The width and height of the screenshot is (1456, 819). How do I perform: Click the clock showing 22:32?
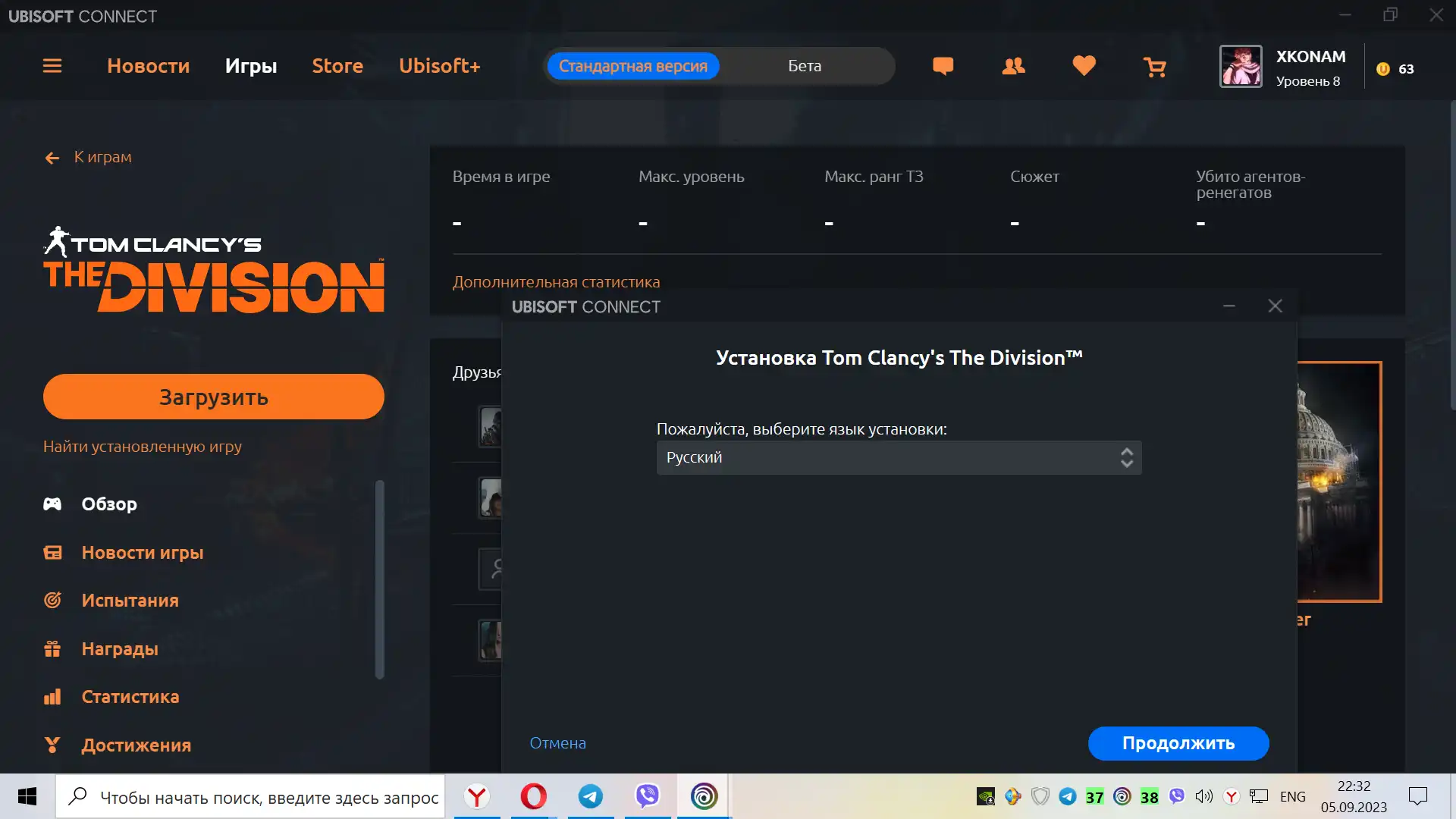[1354, 786]
